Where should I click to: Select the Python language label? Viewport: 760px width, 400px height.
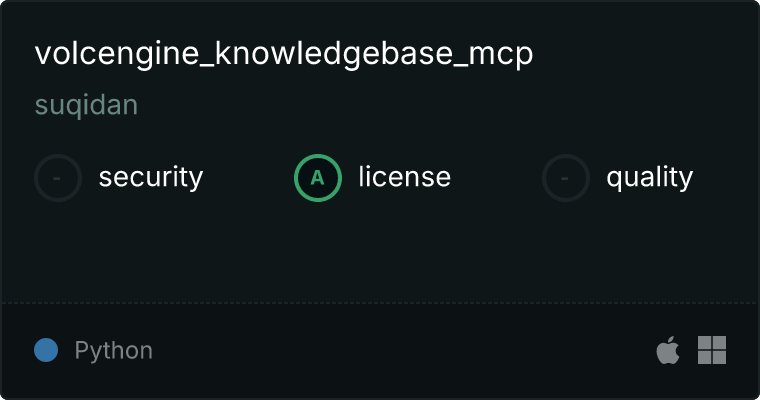114,351
